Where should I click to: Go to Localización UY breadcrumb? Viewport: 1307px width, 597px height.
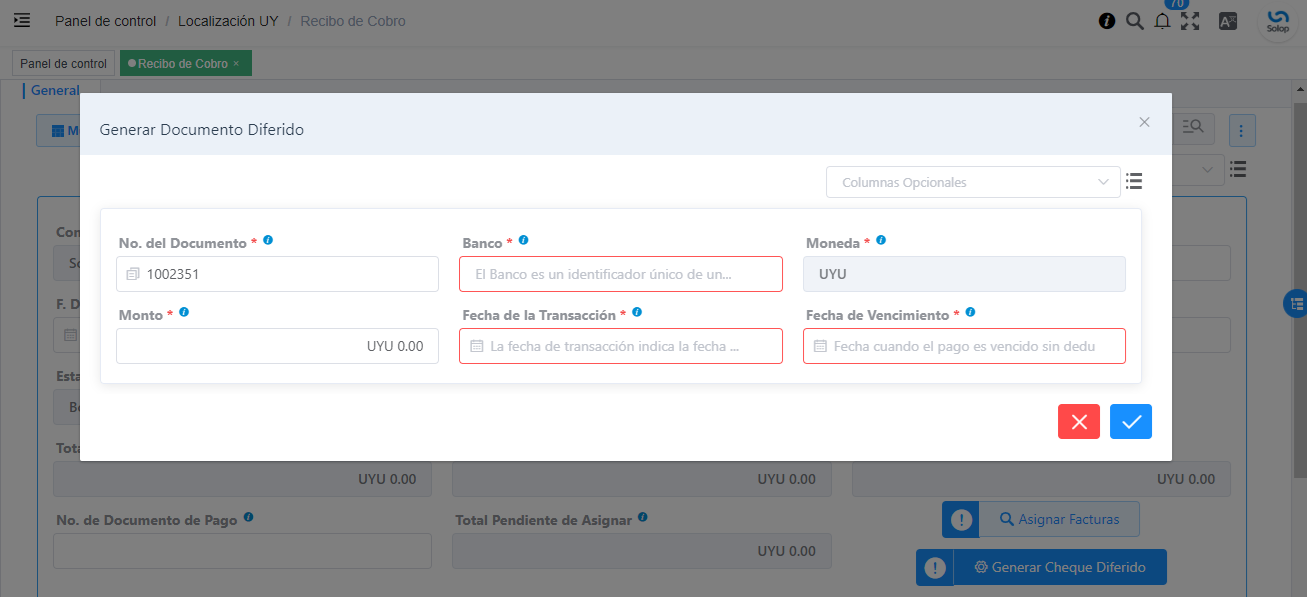coord(228,21)
